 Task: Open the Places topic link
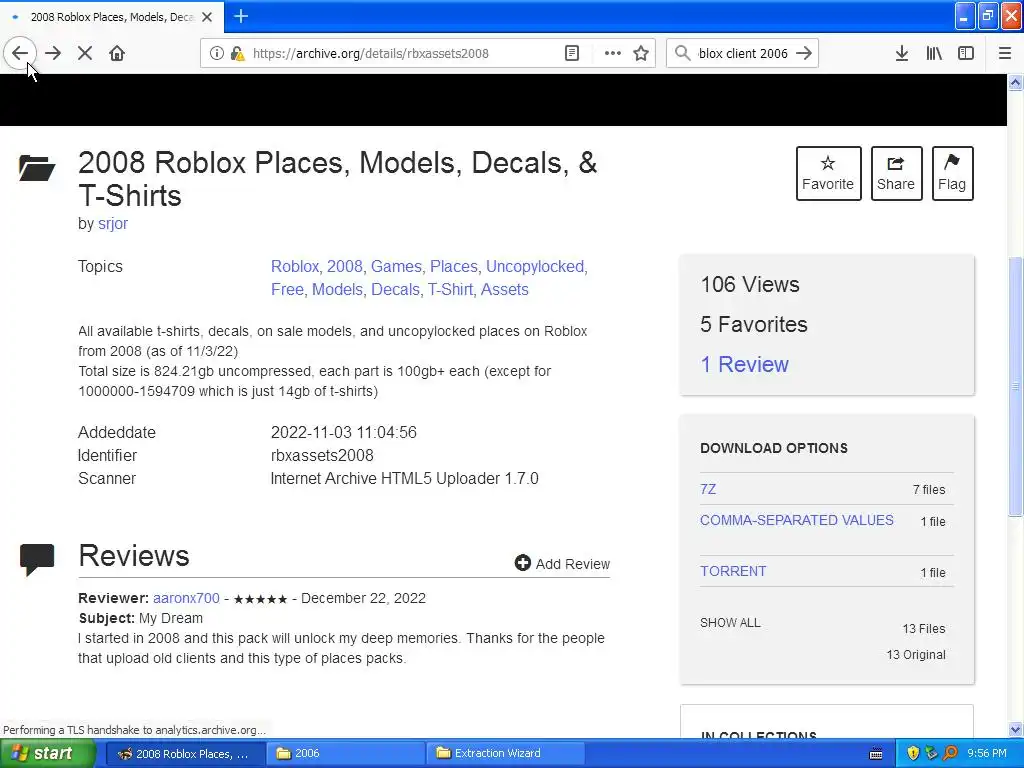point(454,266)
